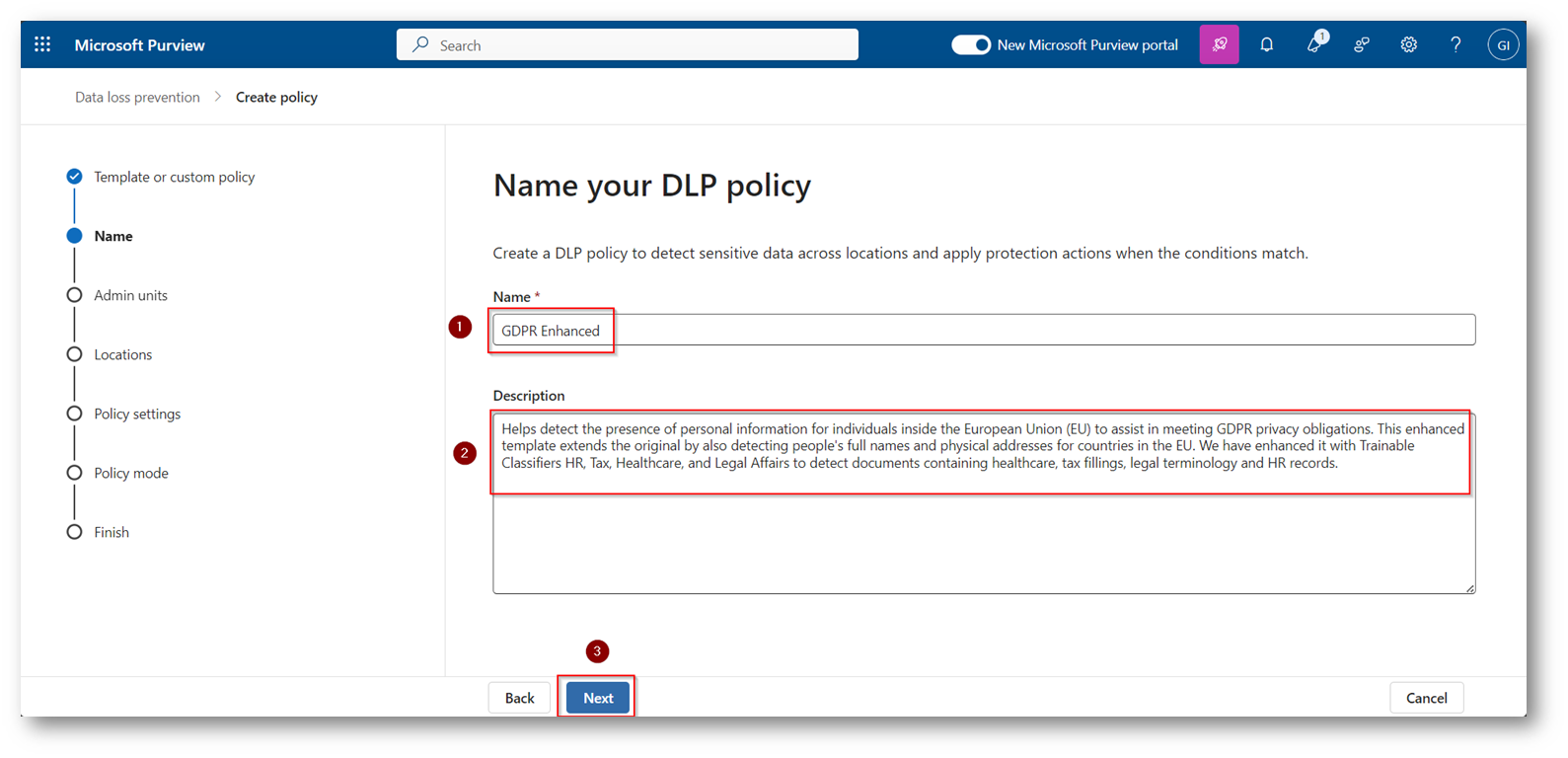The image size is (1568, 758).
Task: Open the notifications bell
Action: pos(1266,44)
